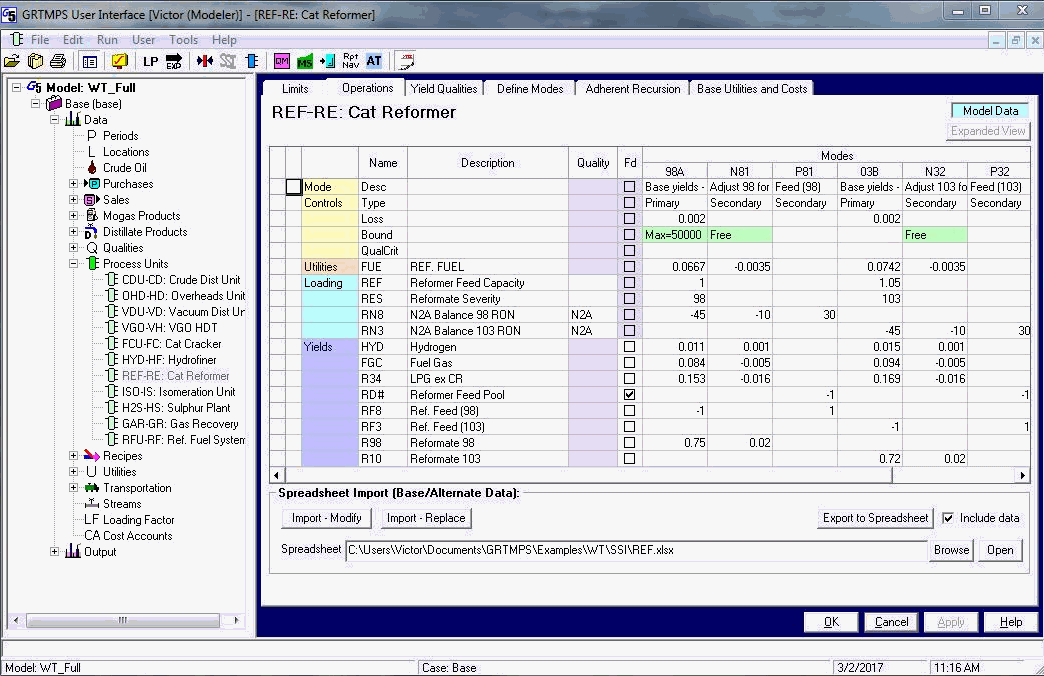The width and height of the screenshot is (1044, 676).
Task: Toggle the Include data checkbox
Action: (948, 518)
